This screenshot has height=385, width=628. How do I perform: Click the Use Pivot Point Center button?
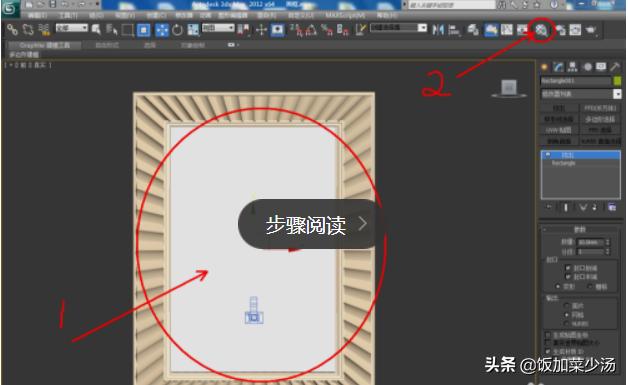click(243, 30)
